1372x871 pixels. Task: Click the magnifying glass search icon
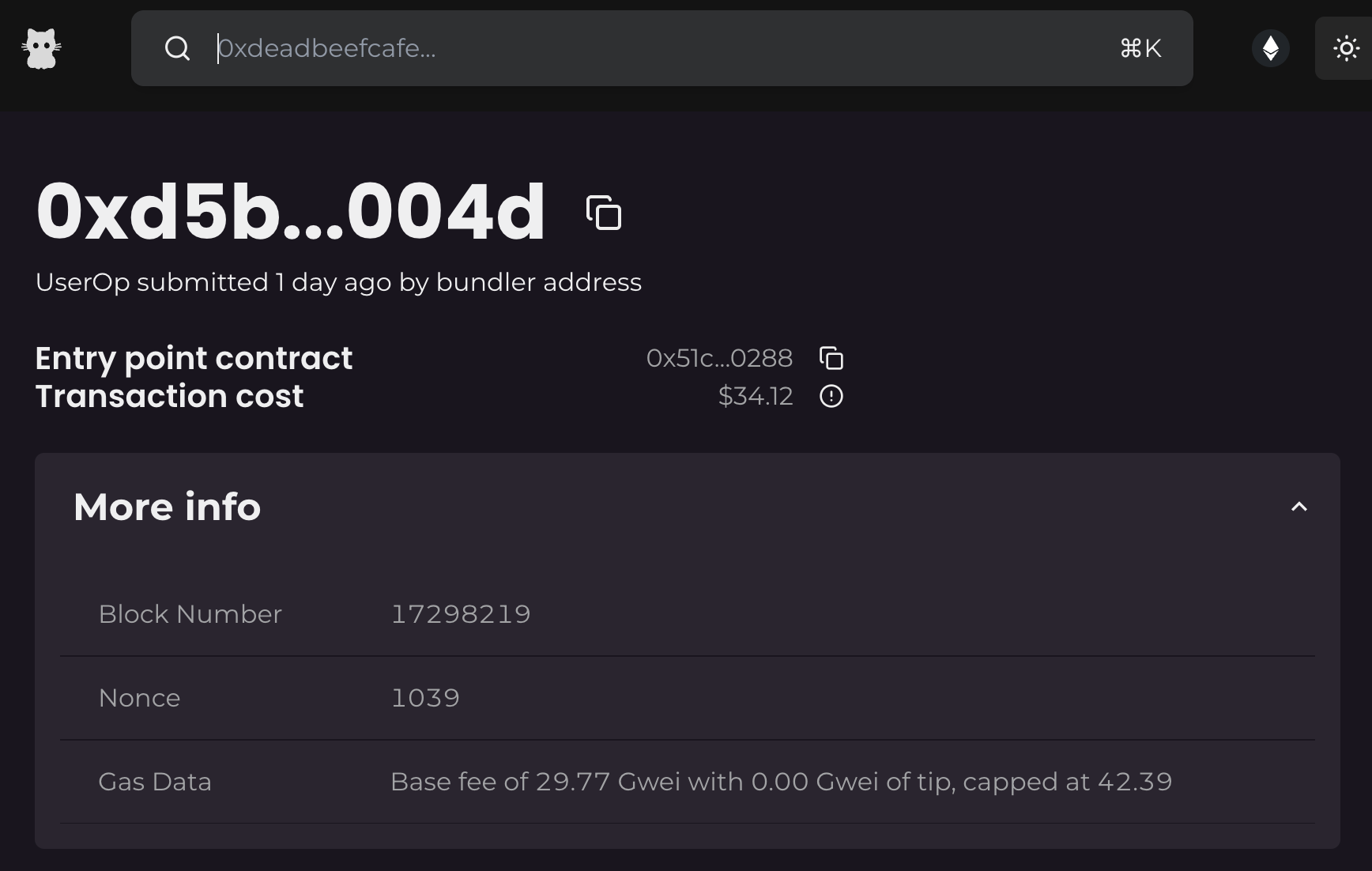point(177,49)
